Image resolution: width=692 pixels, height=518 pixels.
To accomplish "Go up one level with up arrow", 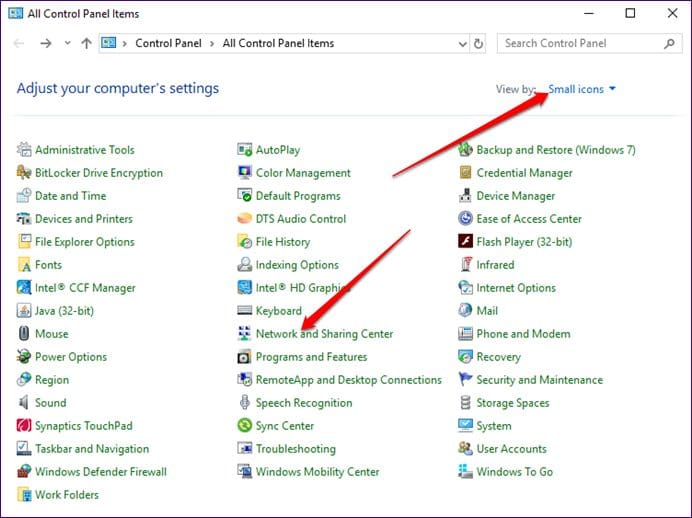I will point(86,43).
